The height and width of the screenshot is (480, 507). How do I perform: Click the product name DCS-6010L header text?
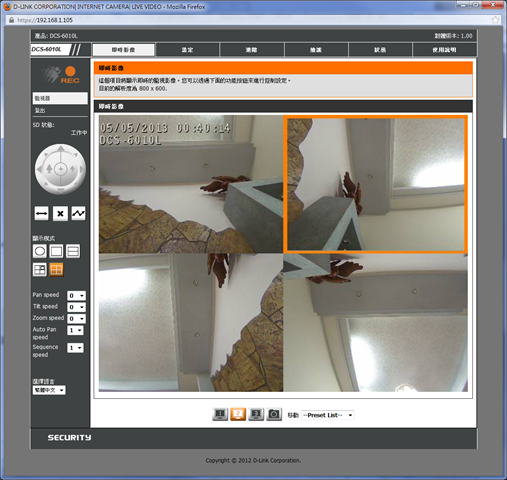tap(56, 36)
